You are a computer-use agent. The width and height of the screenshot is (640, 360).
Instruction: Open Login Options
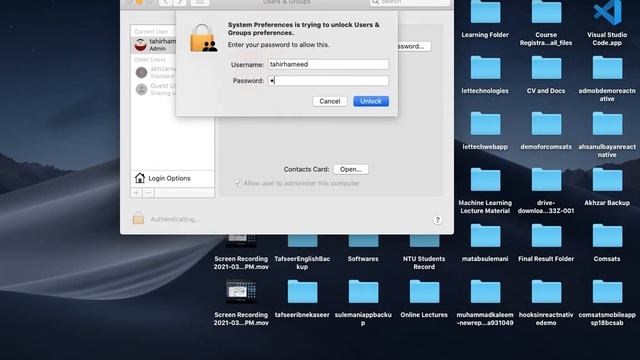pos(172,178)
